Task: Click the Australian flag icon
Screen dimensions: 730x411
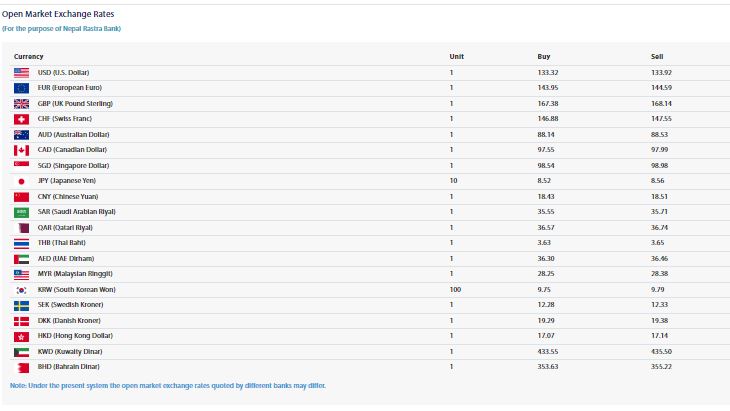Action: [21, 135]
